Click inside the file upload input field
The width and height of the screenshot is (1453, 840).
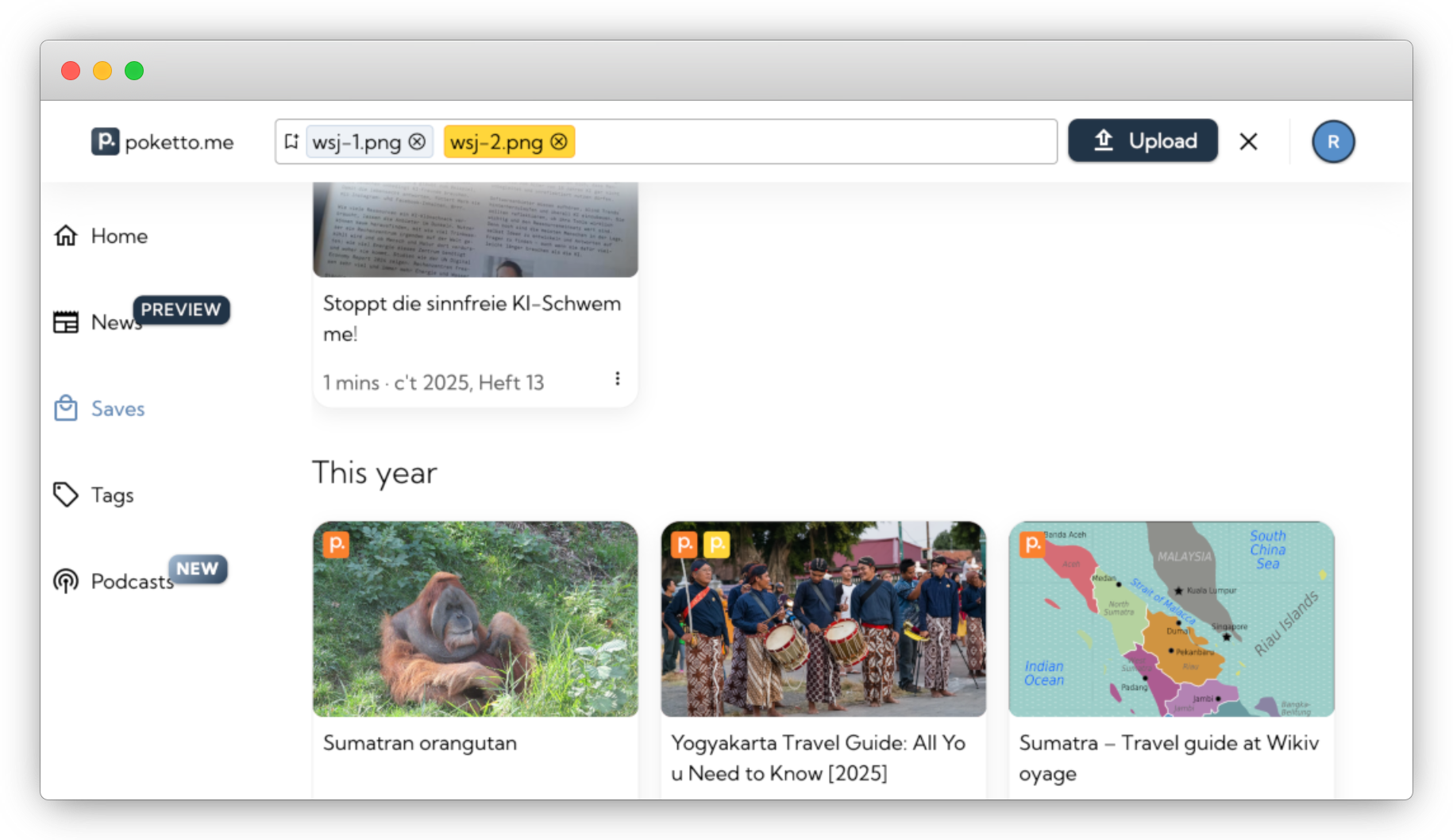click(x=810, y=142)
